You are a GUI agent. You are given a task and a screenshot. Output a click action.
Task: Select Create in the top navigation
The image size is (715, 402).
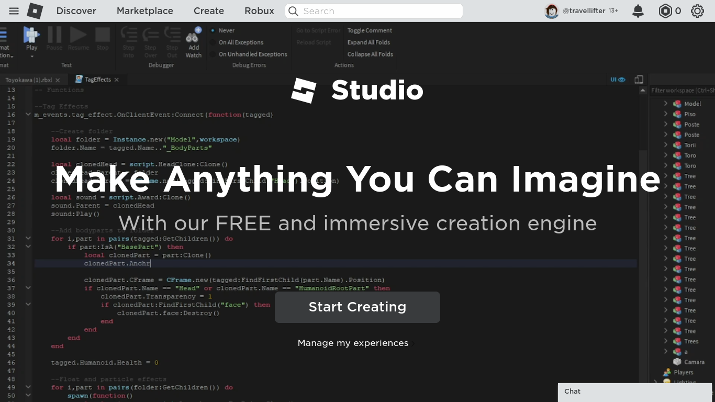click(x=208, y=10)
